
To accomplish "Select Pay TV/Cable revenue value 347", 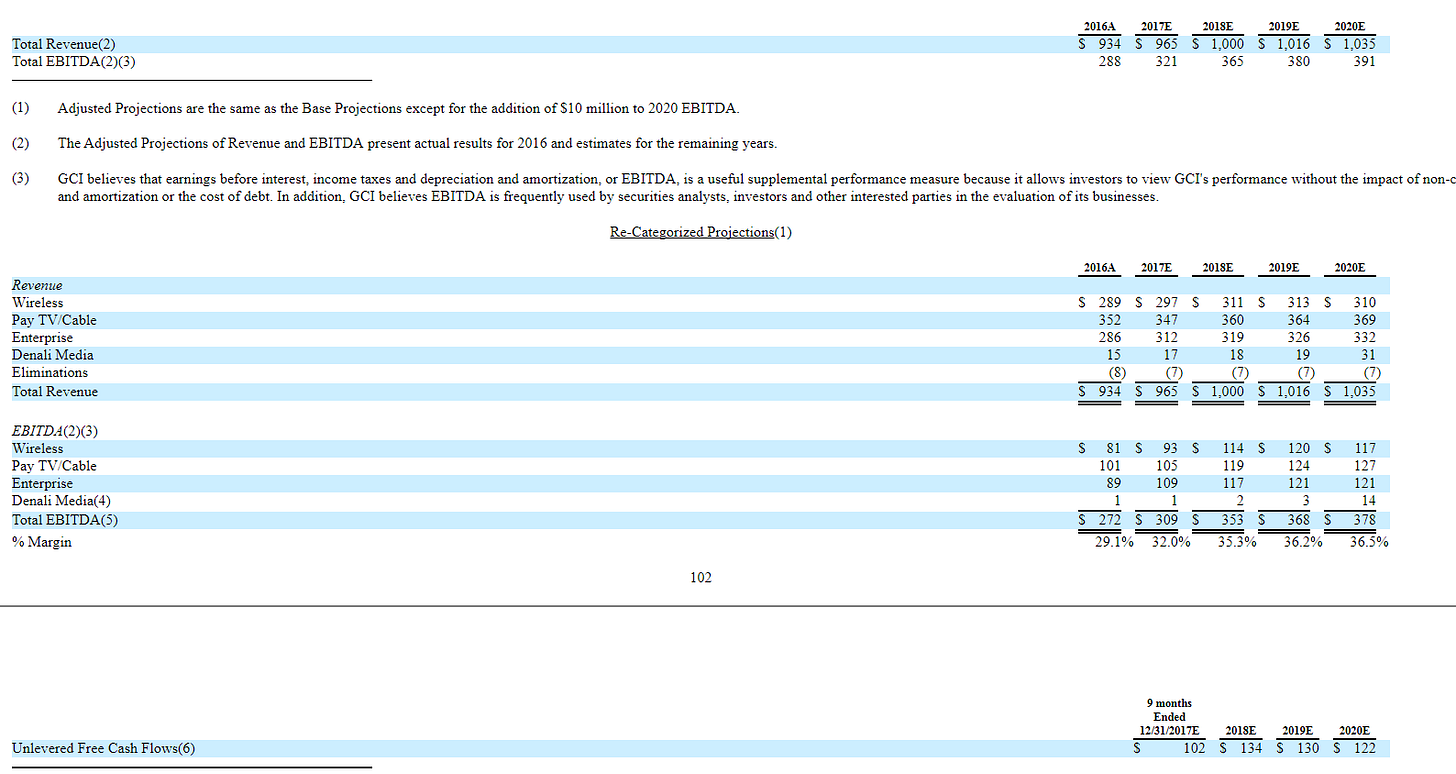I will [1166, 320].
